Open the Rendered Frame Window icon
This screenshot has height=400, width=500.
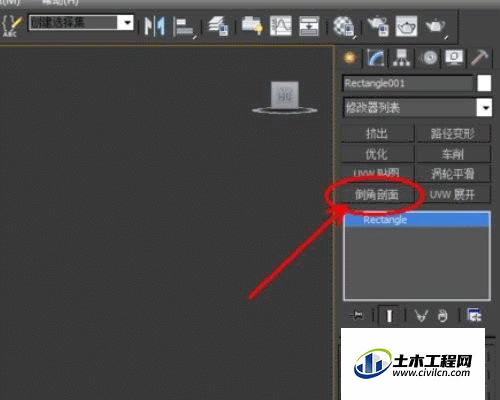coord(406,26)
